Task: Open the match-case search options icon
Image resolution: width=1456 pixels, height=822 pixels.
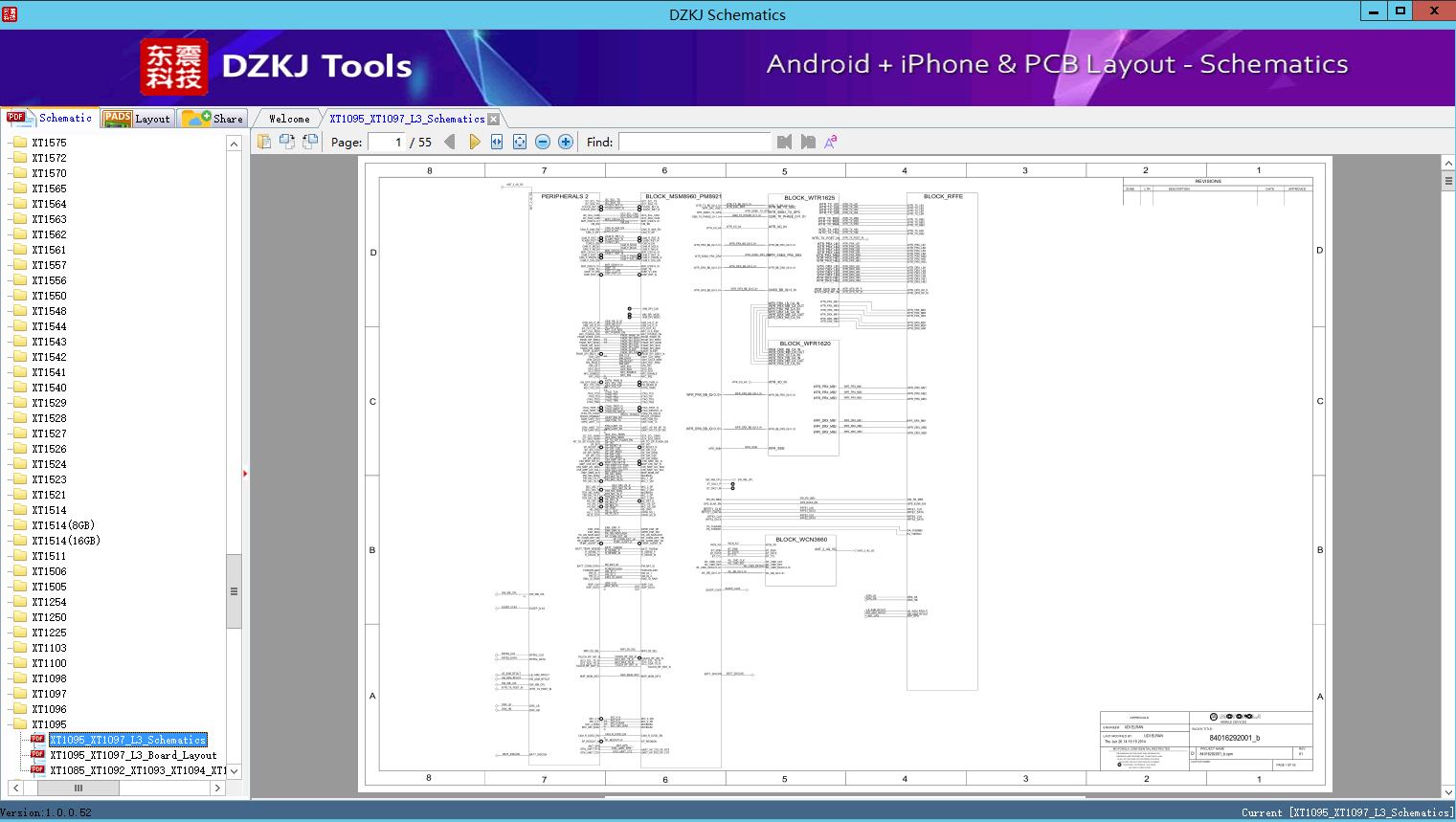Action: tap(831, 142)
